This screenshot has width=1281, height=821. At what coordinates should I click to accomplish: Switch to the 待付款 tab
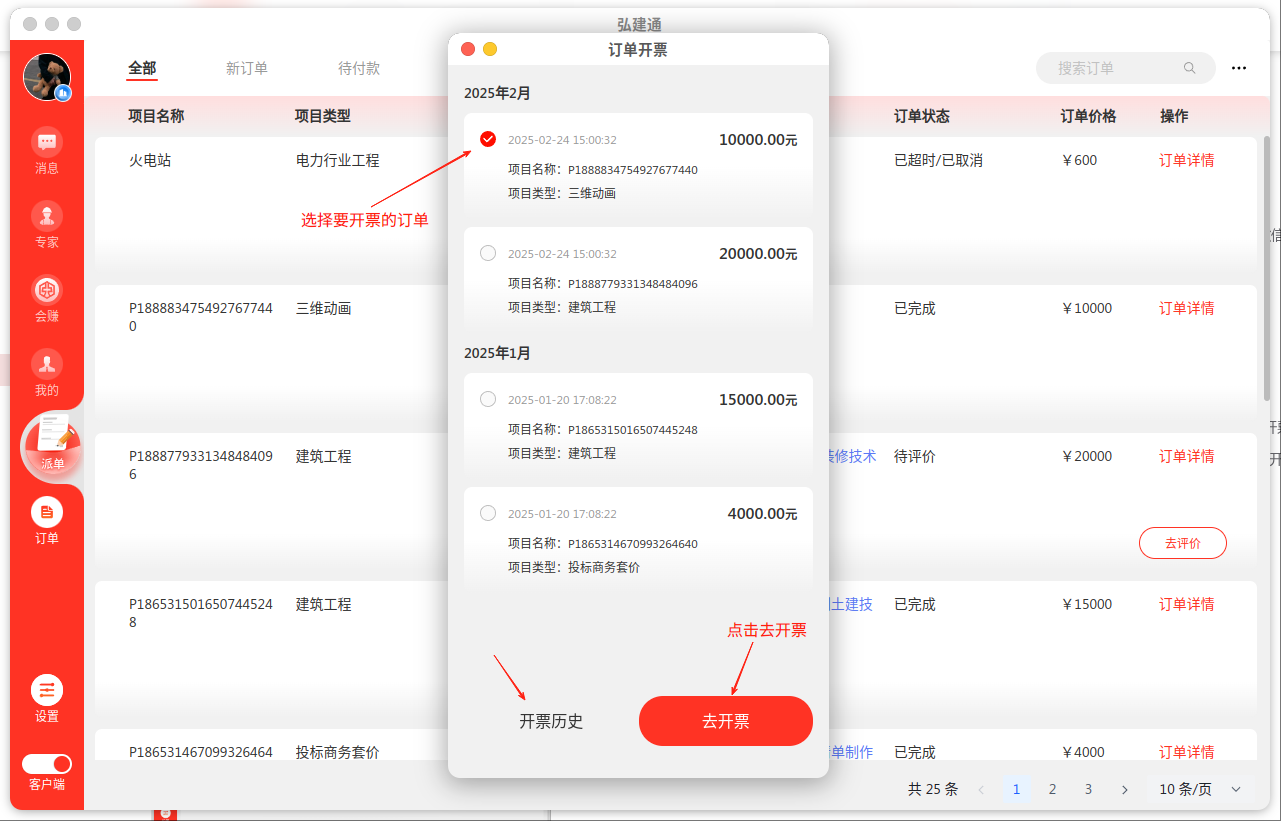point(359,68)
